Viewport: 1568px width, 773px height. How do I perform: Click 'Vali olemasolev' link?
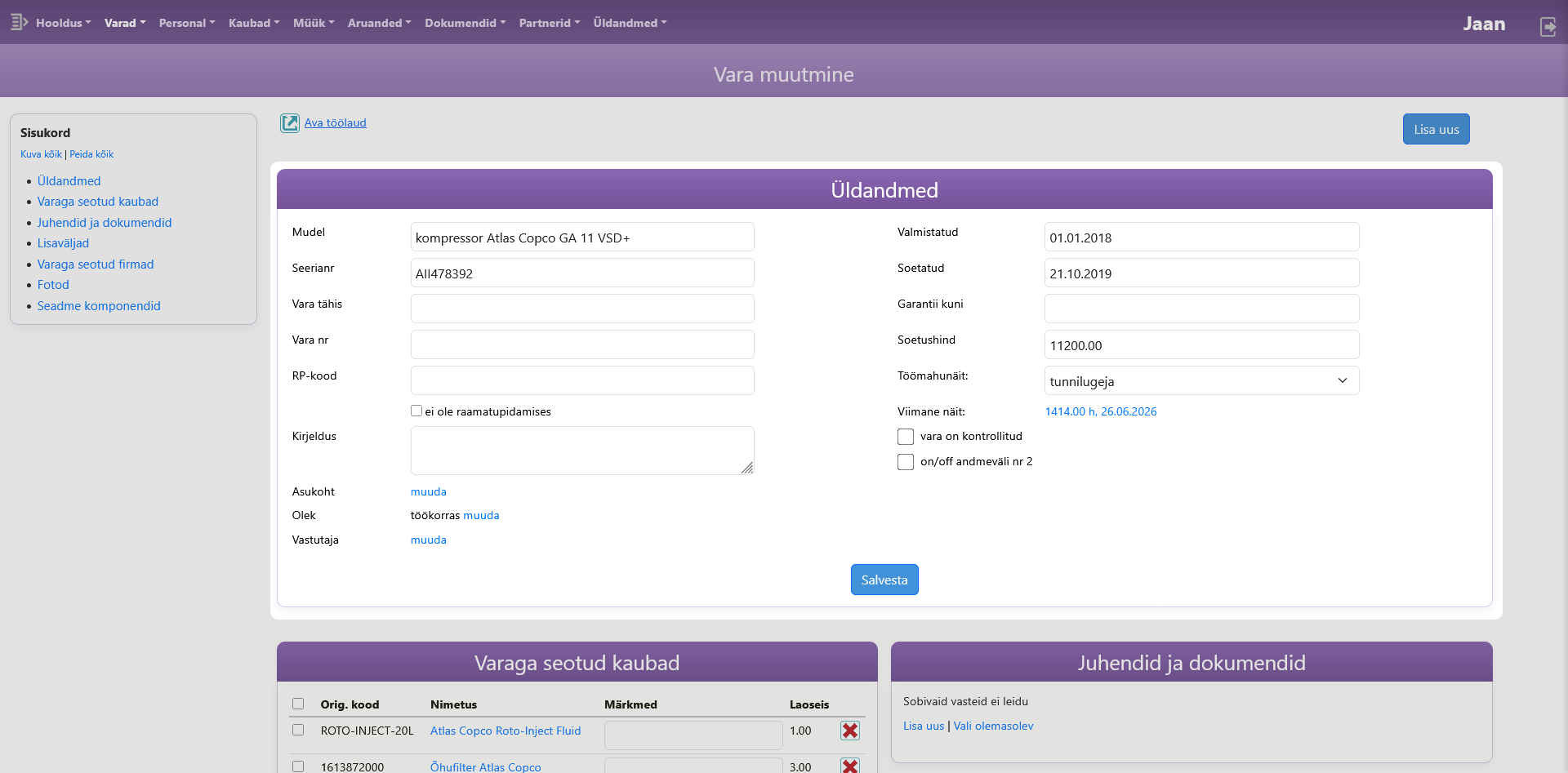(994, 726)
